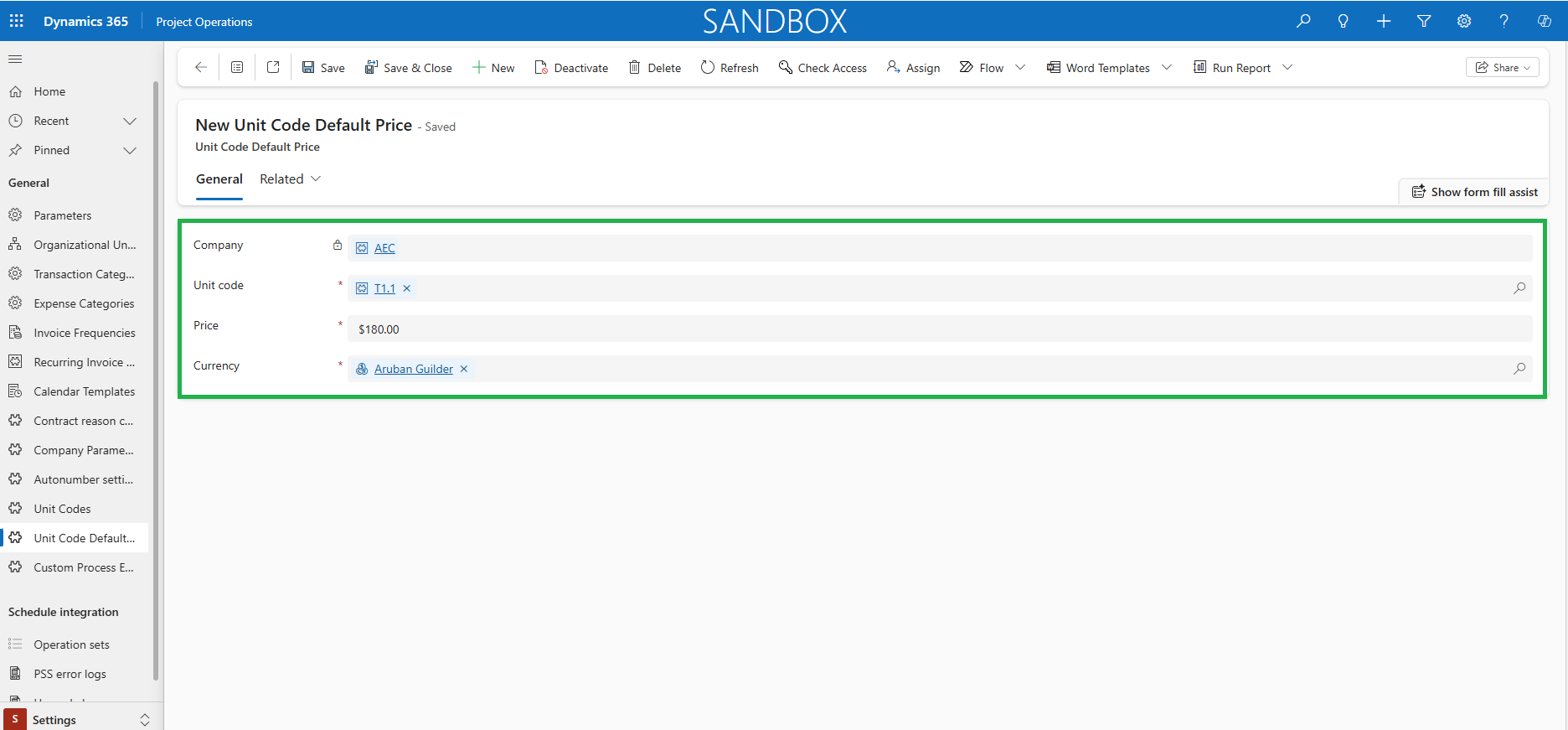The image size is (1568, 730).
Task: Open Parameters in the sidebar
Action: (x=75, y=215)
